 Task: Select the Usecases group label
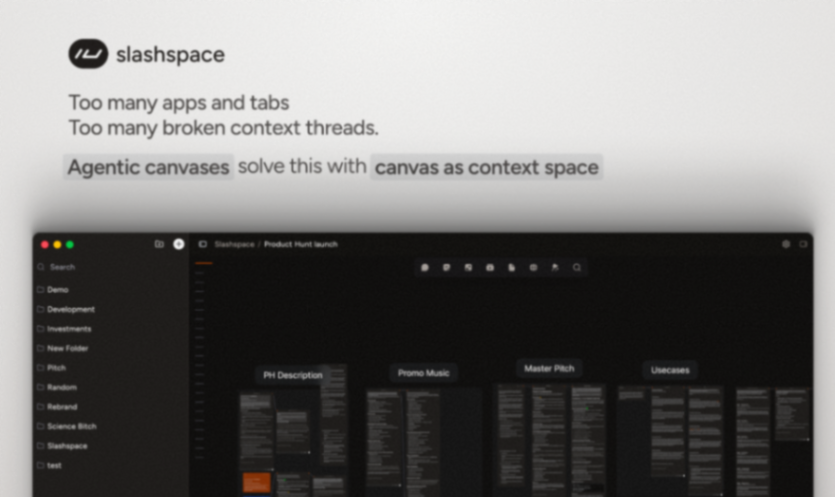(x=670, y=370)
